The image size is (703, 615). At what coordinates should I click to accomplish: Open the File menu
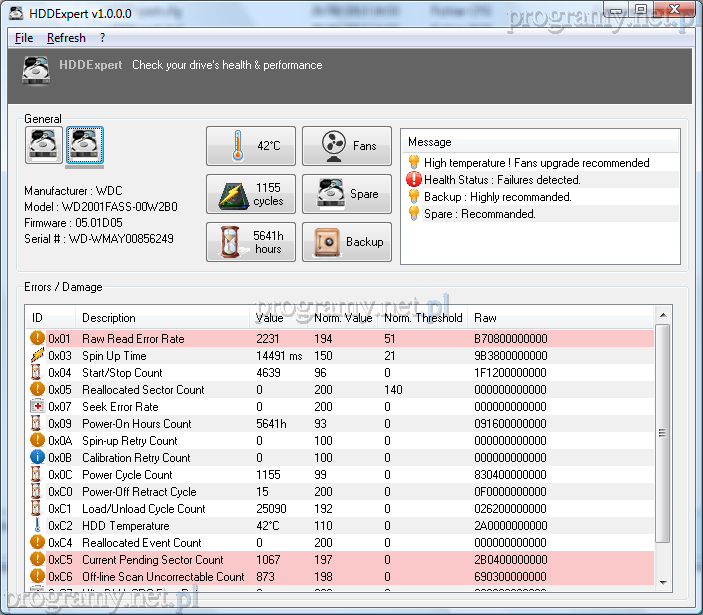[24, 38]
